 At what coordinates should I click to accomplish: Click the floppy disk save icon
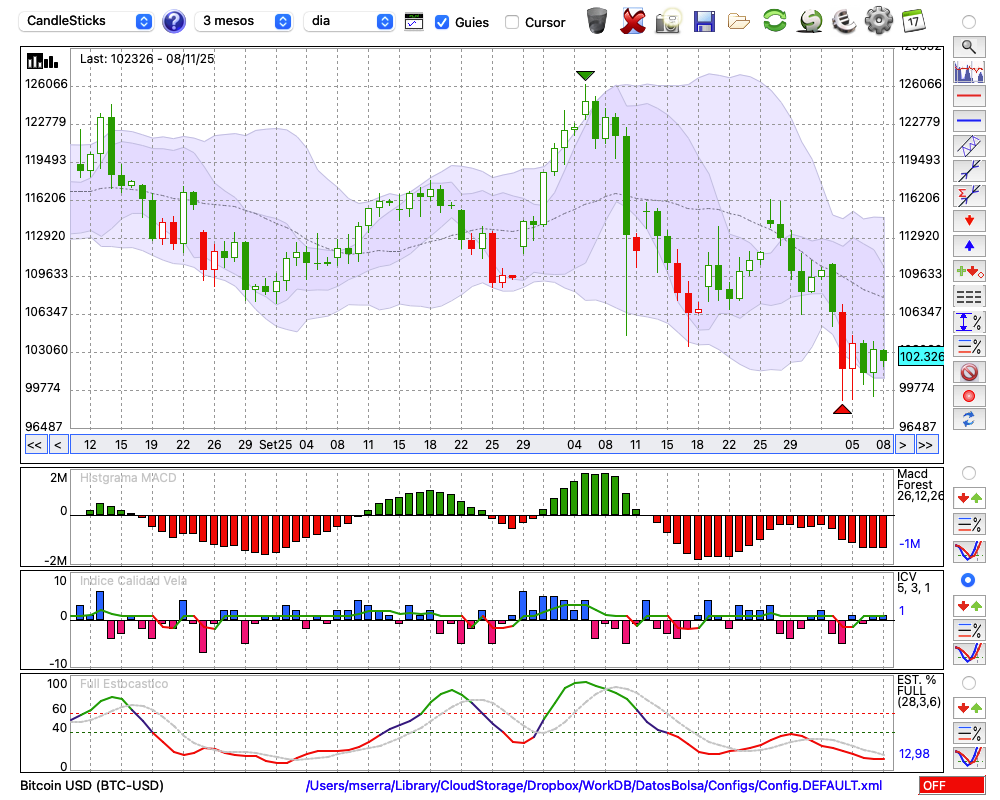[704, 20]
